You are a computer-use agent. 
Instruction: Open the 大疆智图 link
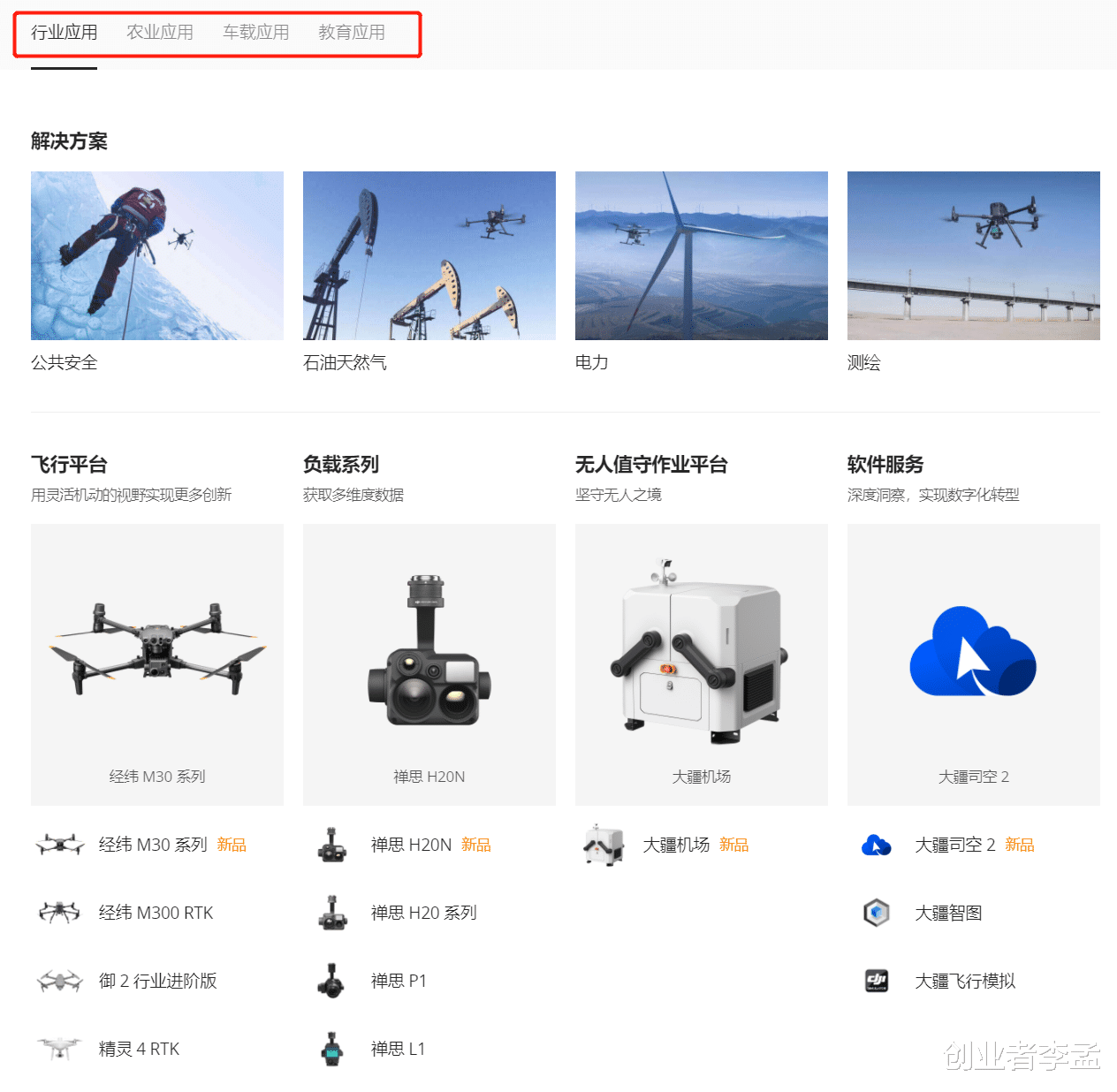[x=949, y=913]
